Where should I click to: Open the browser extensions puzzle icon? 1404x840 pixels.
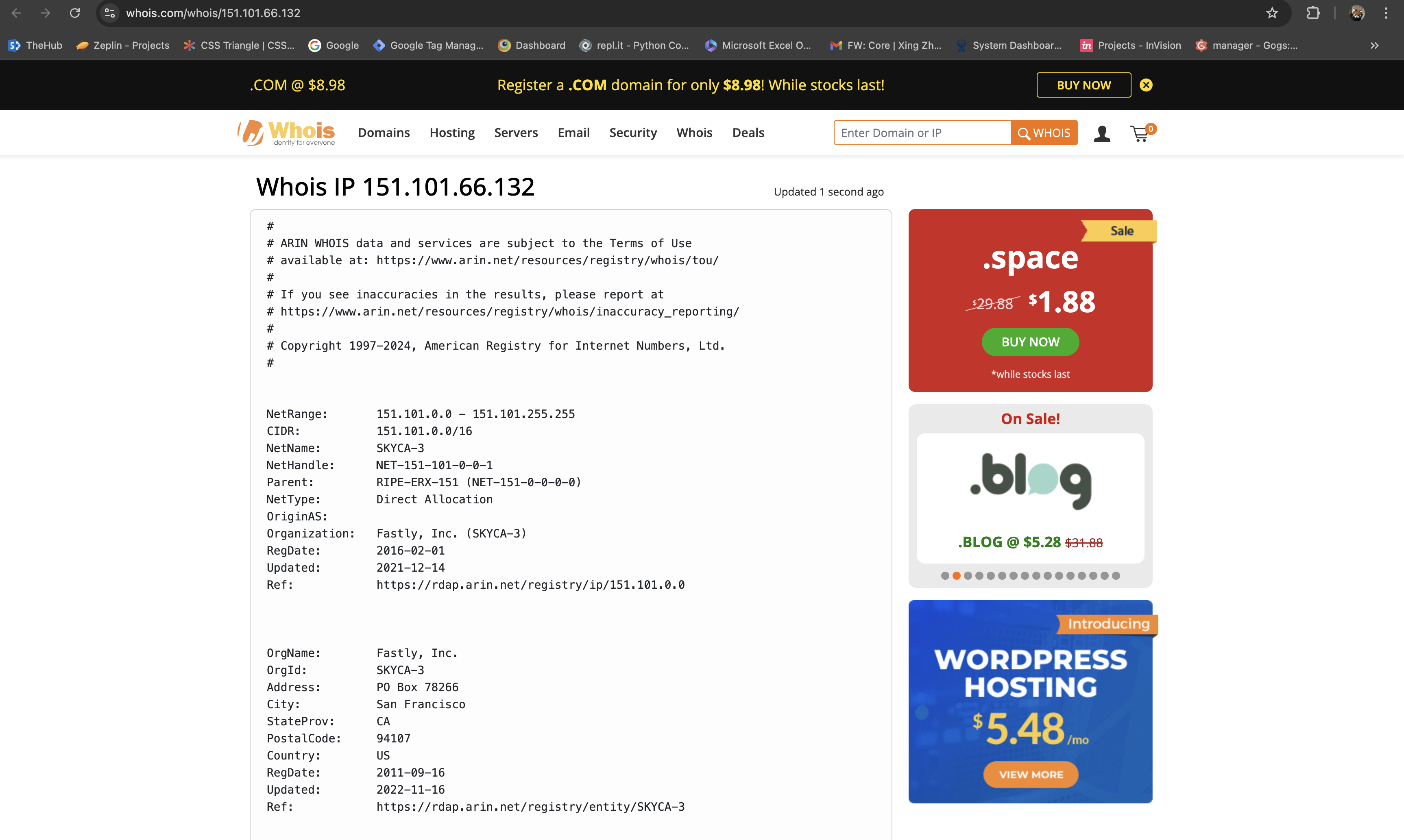1313,13
